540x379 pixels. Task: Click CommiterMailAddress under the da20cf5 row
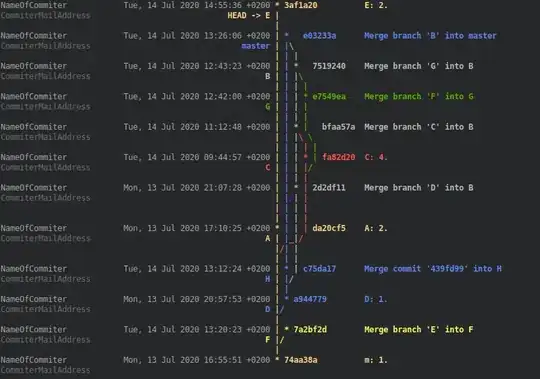pos(45,238)
